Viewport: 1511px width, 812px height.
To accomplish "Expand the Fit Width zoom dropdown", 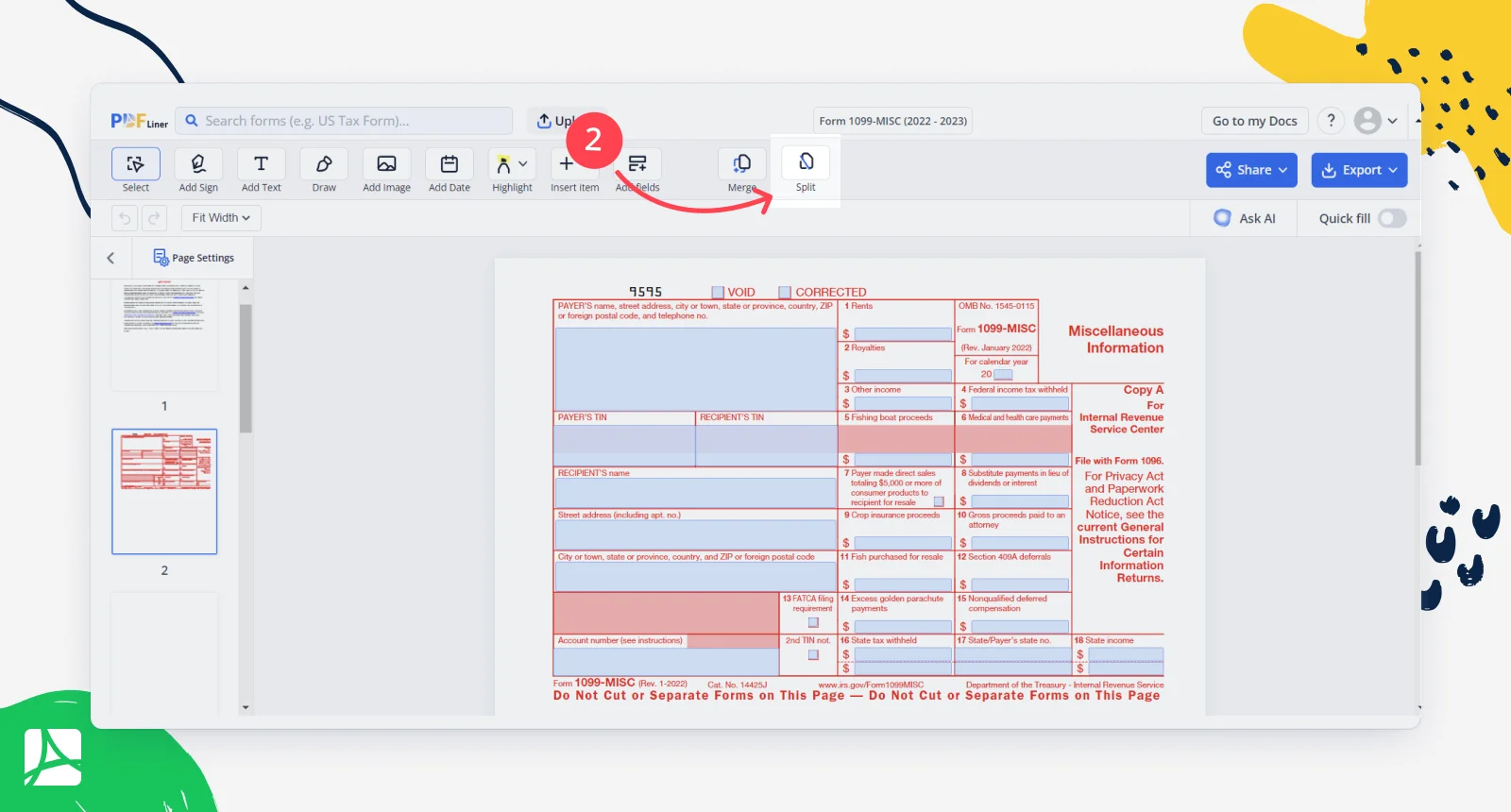I will pyautogui.click(x=221, y=218).
